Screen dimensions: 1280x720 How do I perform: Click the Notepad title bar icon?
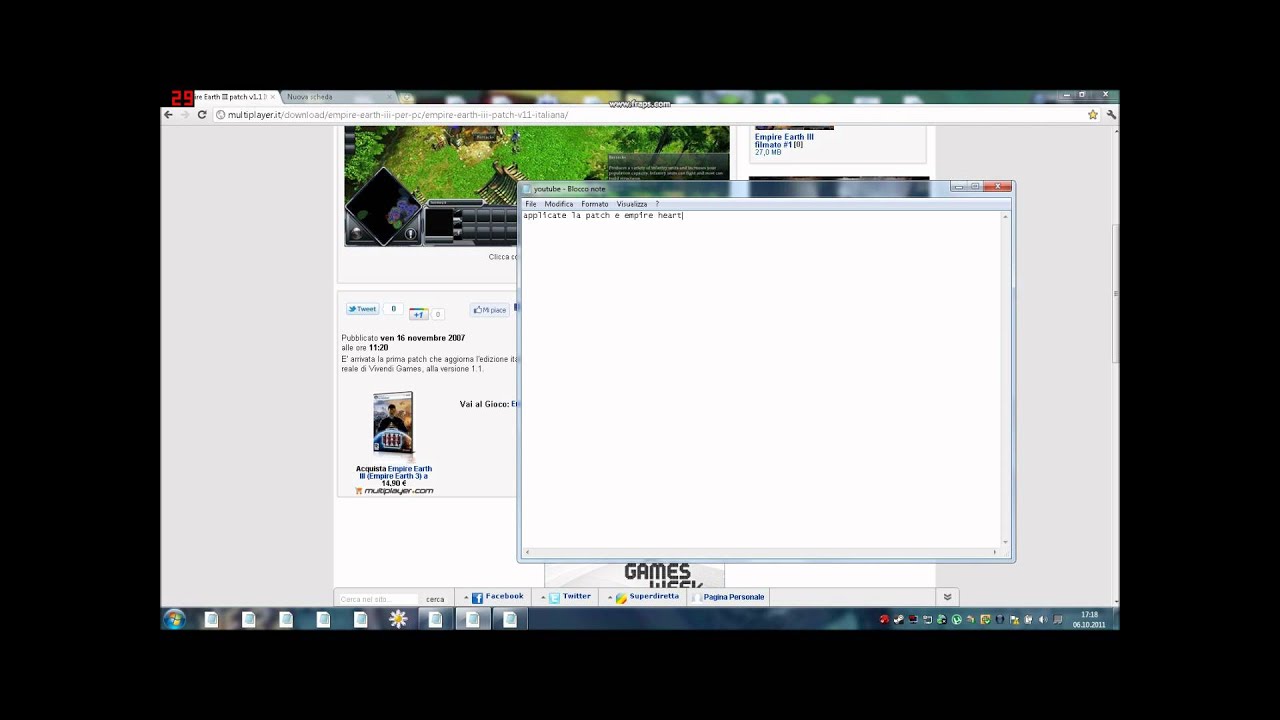click(526, 189)
